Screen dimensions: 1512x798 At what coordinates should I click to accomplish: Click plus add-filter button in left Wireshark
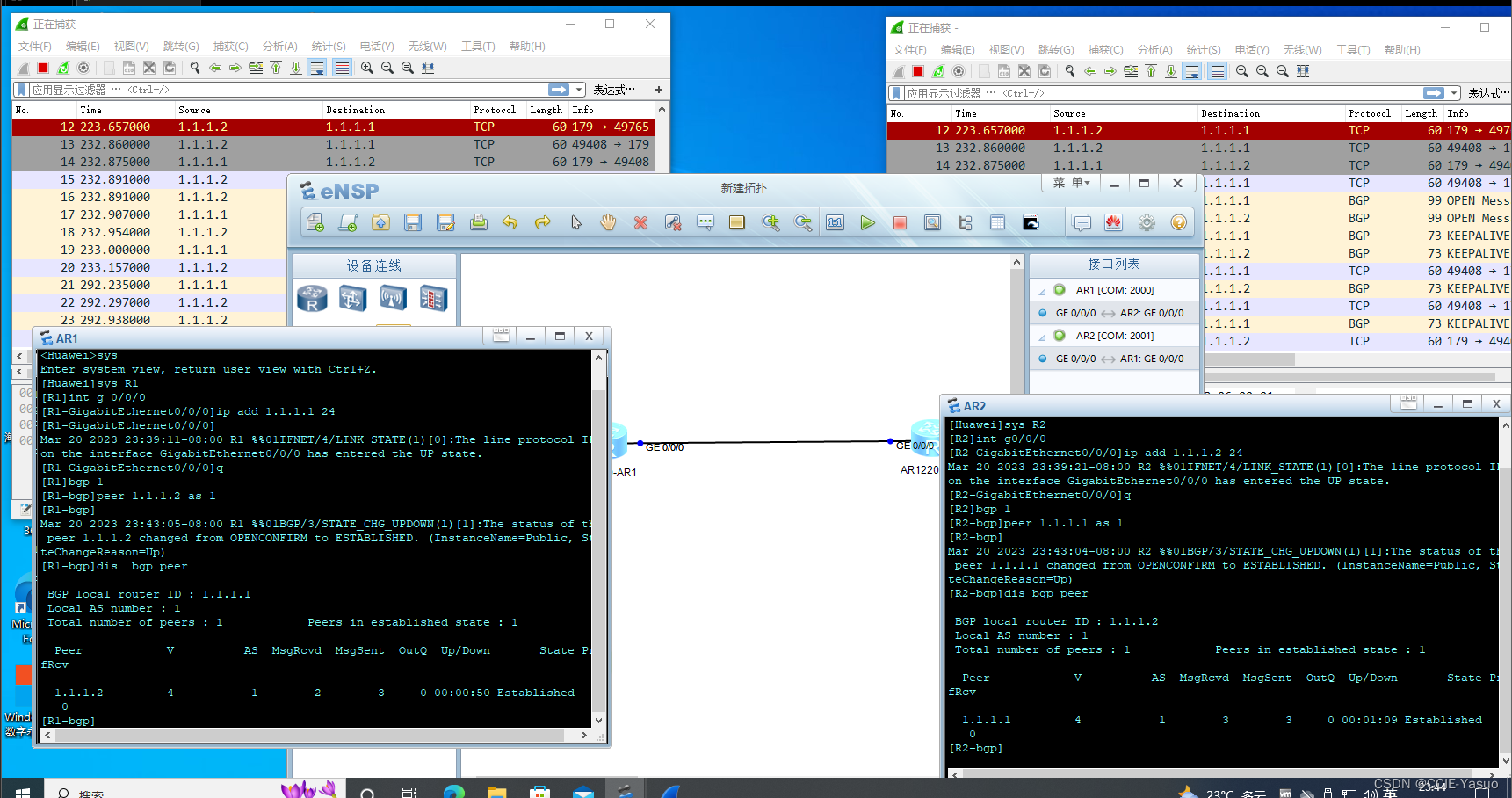pyautogui.click(x=659, y=90)
